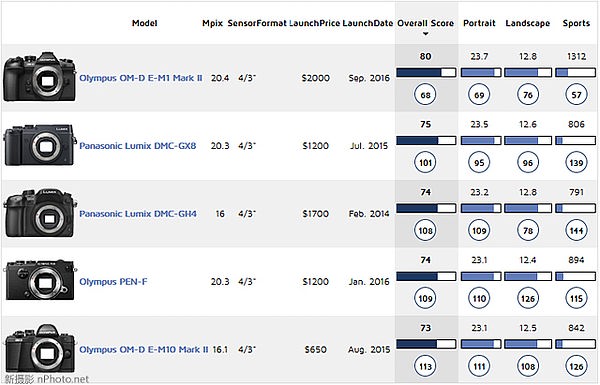
Task: Sort the table by Portrait column
Action: click(479, 23)
